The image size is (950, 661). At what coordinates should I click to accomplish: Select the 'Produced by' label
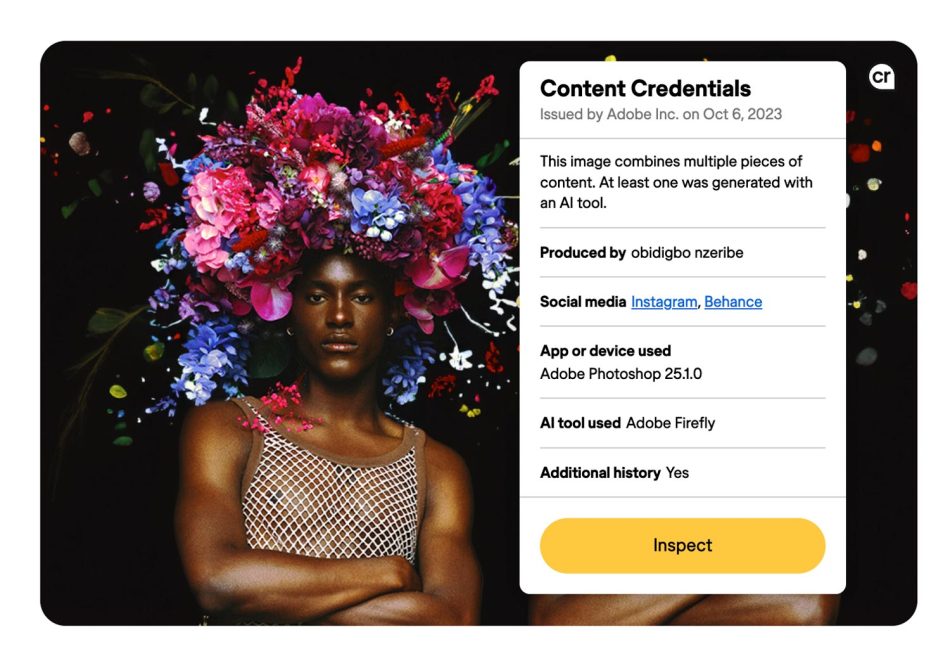[x=583, y=253]
